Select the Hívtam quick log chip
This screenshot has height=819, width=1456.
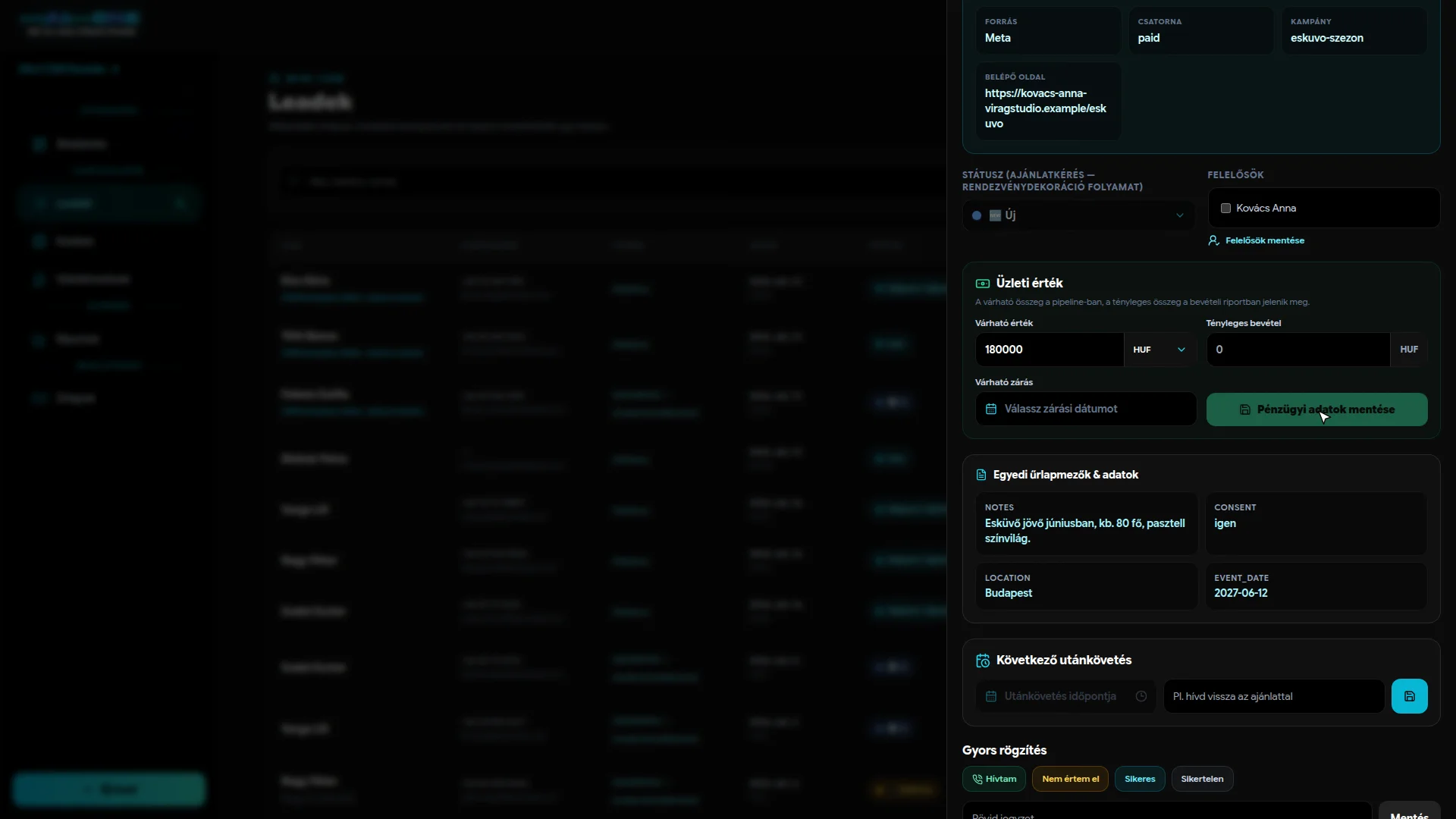coord(994,779)
